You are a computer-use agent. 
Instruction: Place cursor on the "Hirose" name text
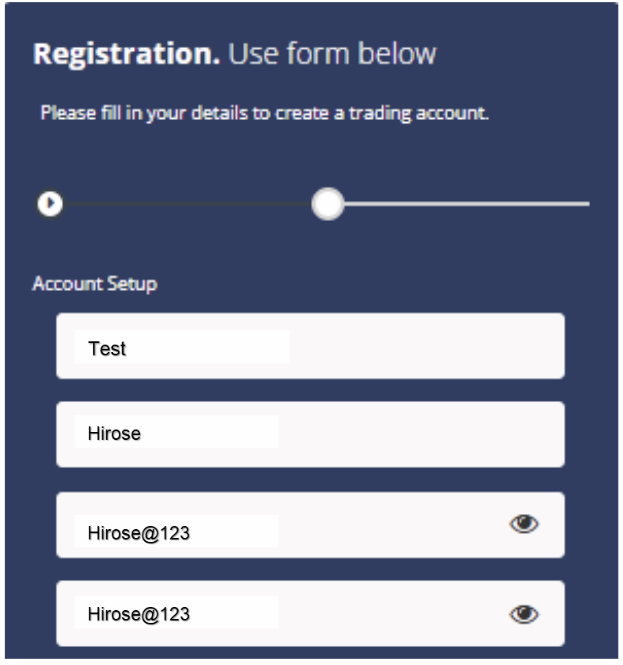(x=114, y=434)
